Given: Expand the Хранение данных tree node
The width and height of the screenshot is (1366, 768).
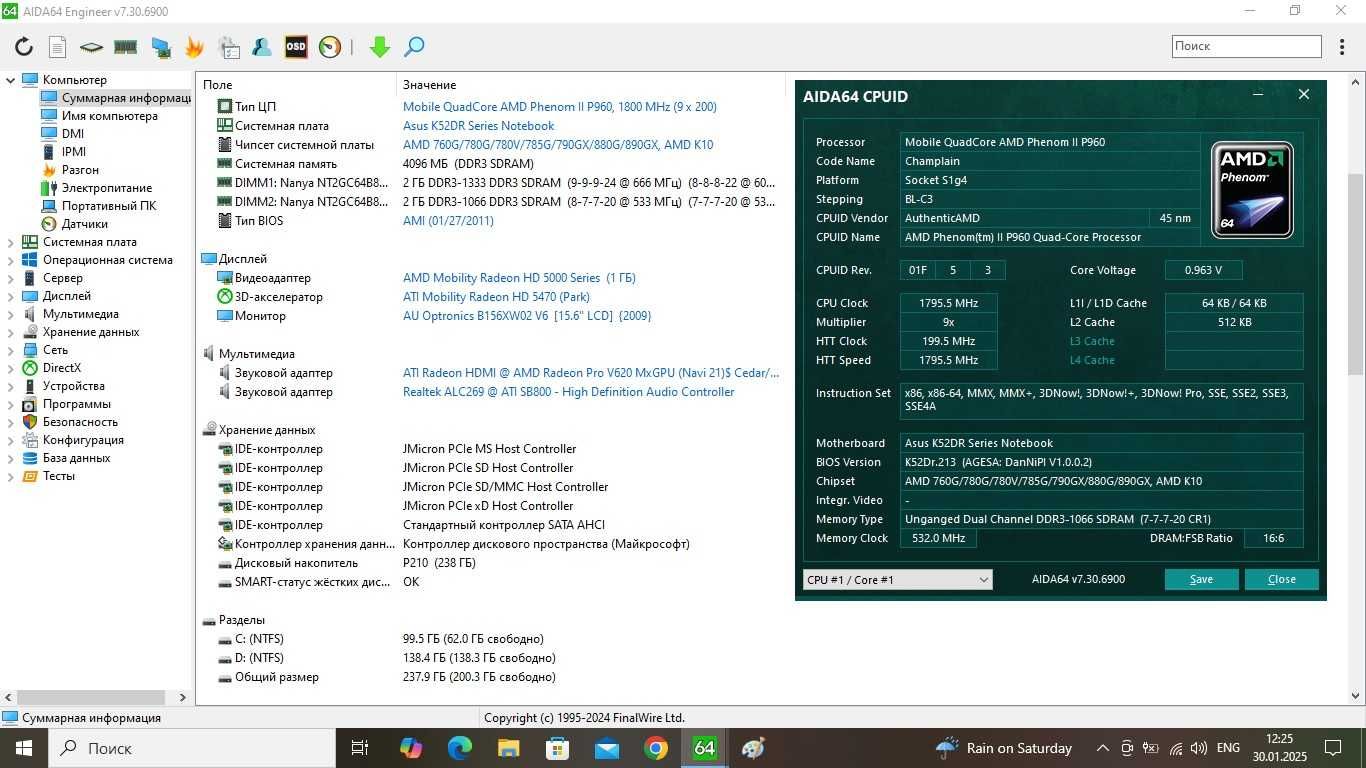Looking at the screenshot, I should click(11, 332).
